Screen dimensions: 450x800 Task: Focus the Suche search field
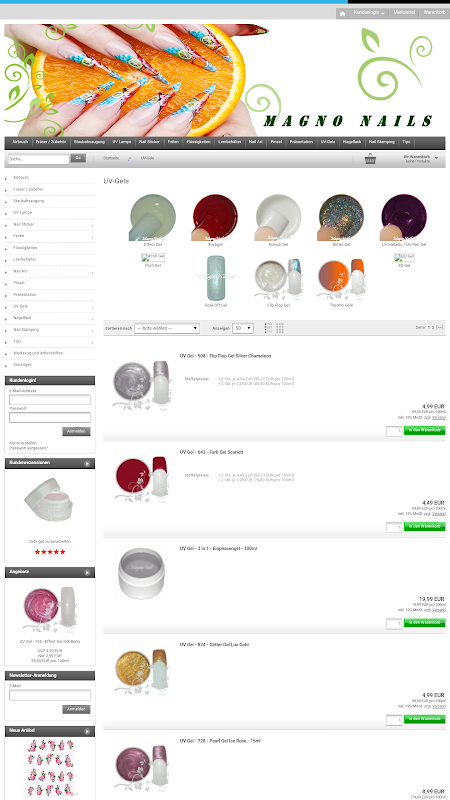coord(38,159)
